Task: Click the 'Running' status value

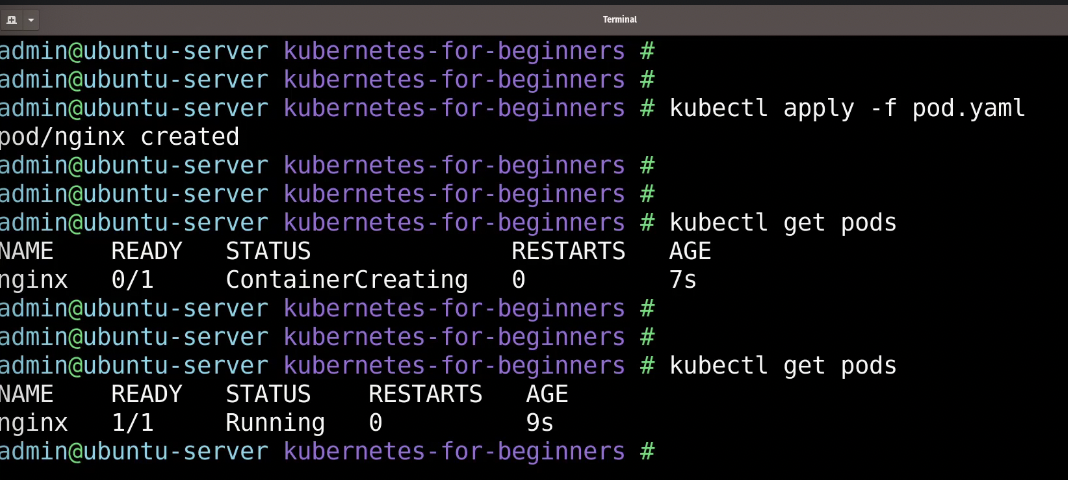Action: [x=275, y=423]
